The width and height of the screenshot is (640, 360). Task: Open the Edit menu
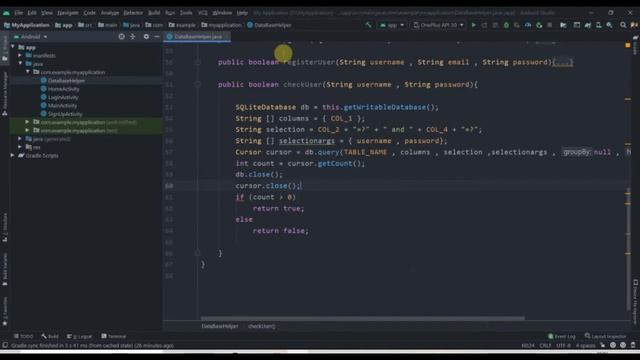[x=32, y=13]
